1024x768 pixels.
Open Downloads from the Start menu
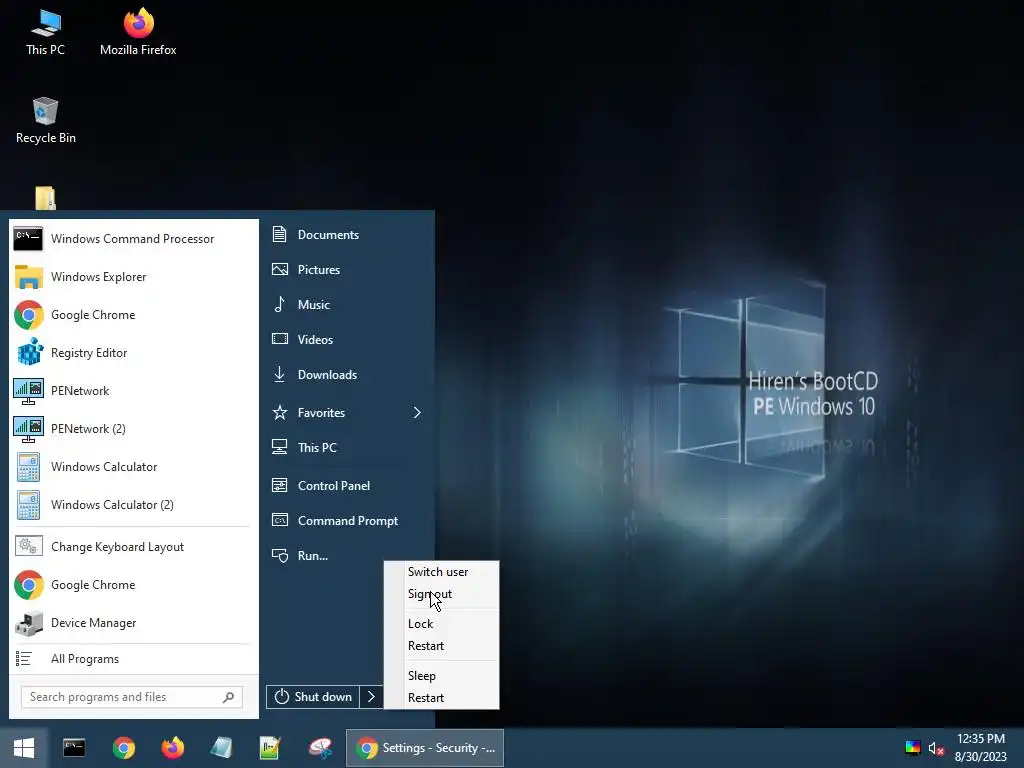349,375
